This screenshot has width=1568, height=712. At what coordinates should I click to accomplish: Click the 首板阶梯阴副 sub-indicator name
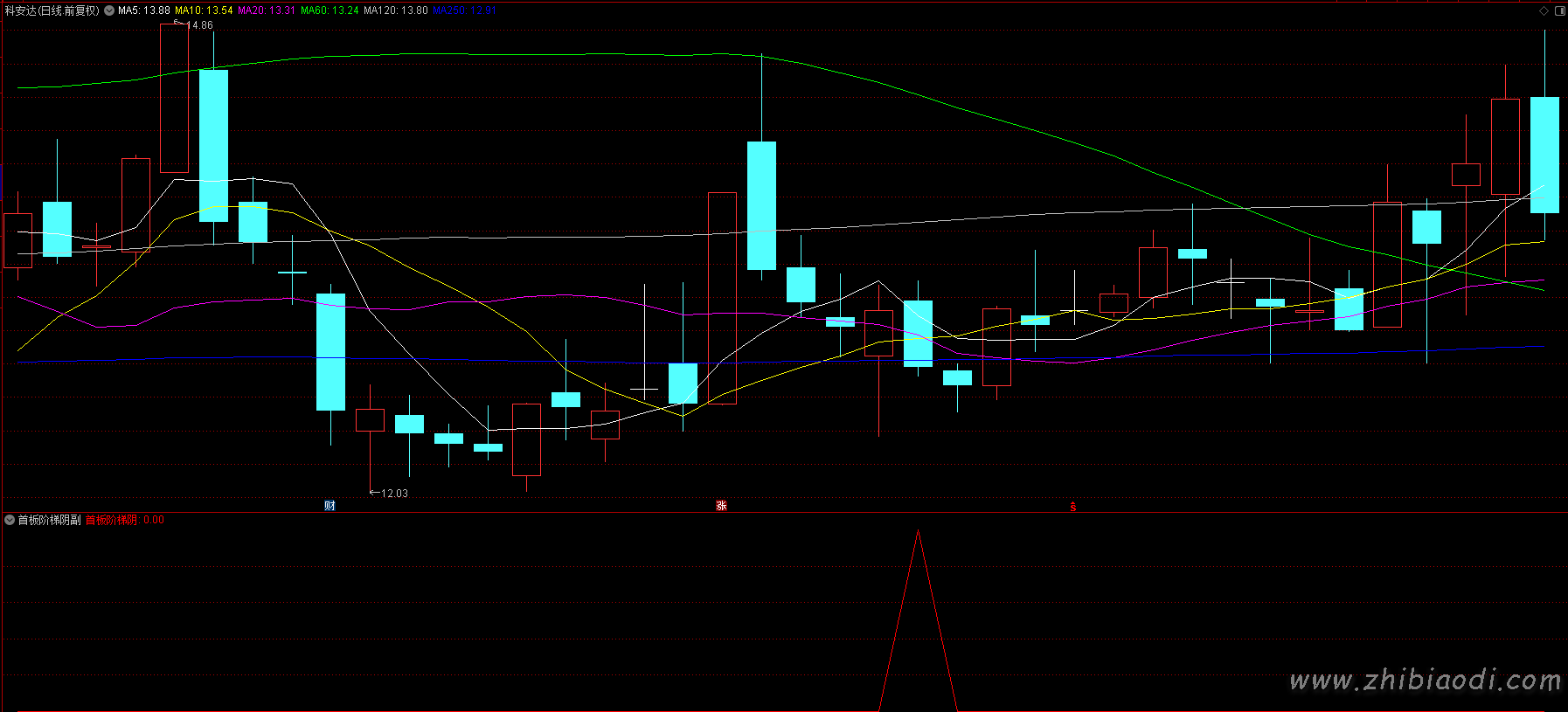pos(50,520)
